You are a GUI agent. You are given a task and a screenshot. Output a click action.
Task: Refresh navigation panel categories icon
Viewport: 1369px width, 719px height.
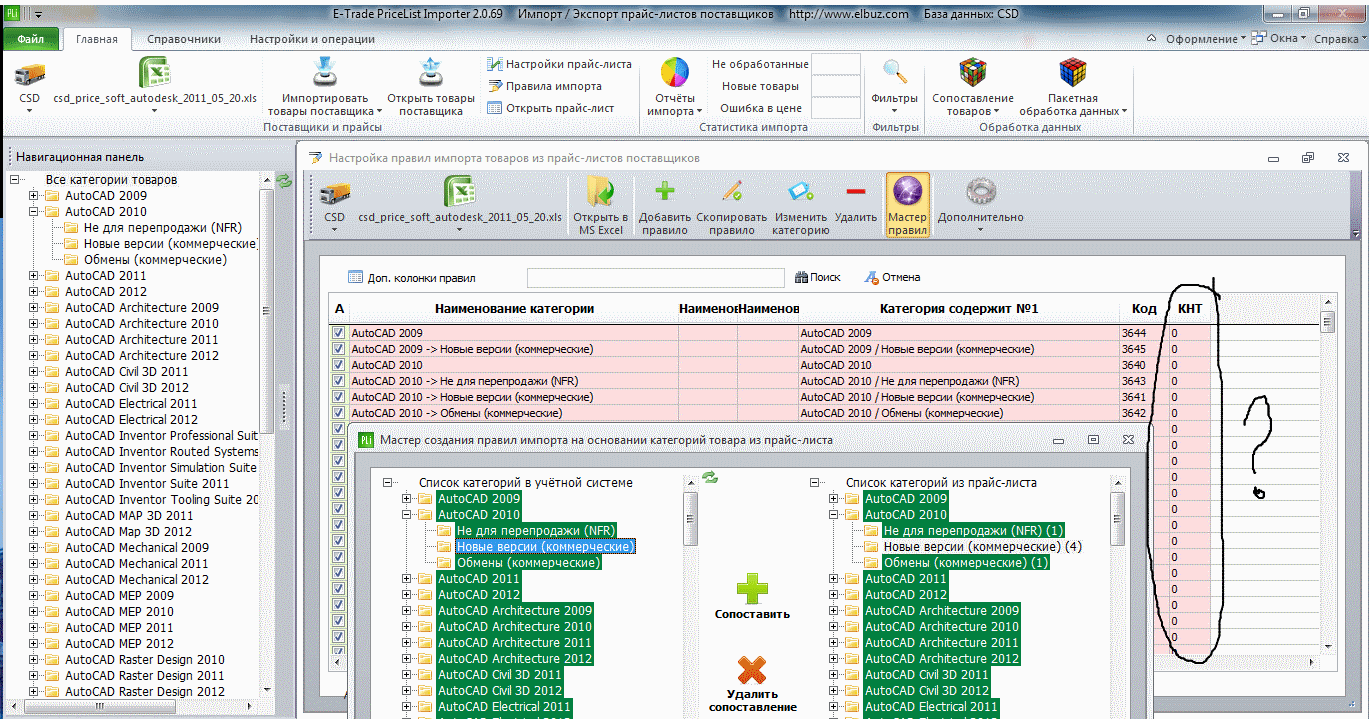tap(284, 180)
